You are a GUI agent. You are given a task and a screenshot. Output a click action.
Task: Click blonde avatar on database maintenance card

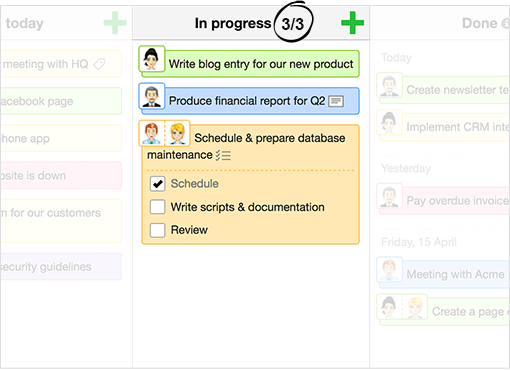tap(177, 133)
